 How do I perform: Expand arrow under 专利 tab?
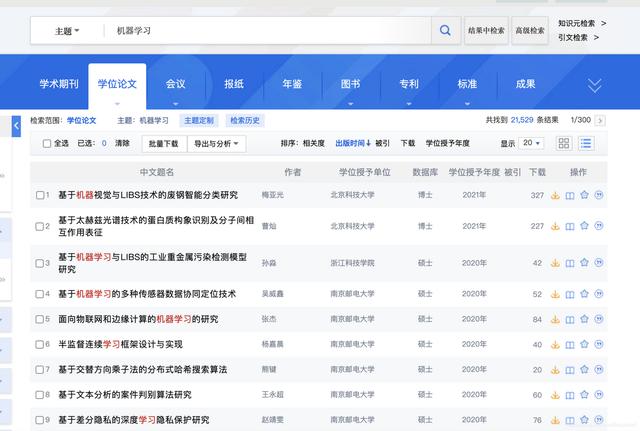(409, 104)
